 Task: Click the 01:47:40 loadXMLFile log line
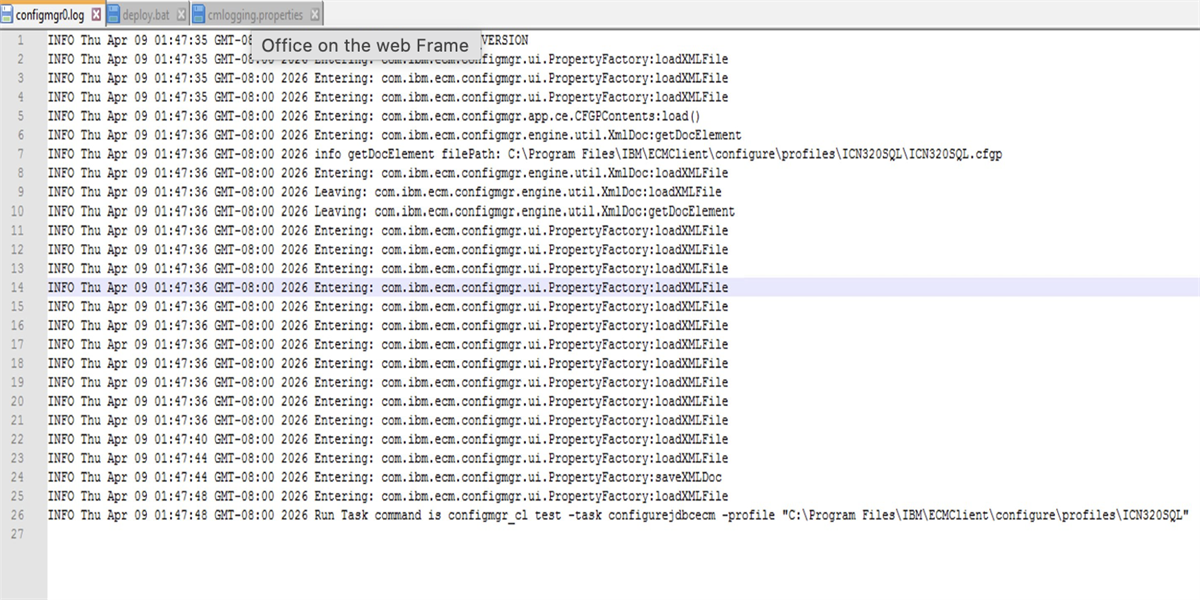(x=388, y=439)
